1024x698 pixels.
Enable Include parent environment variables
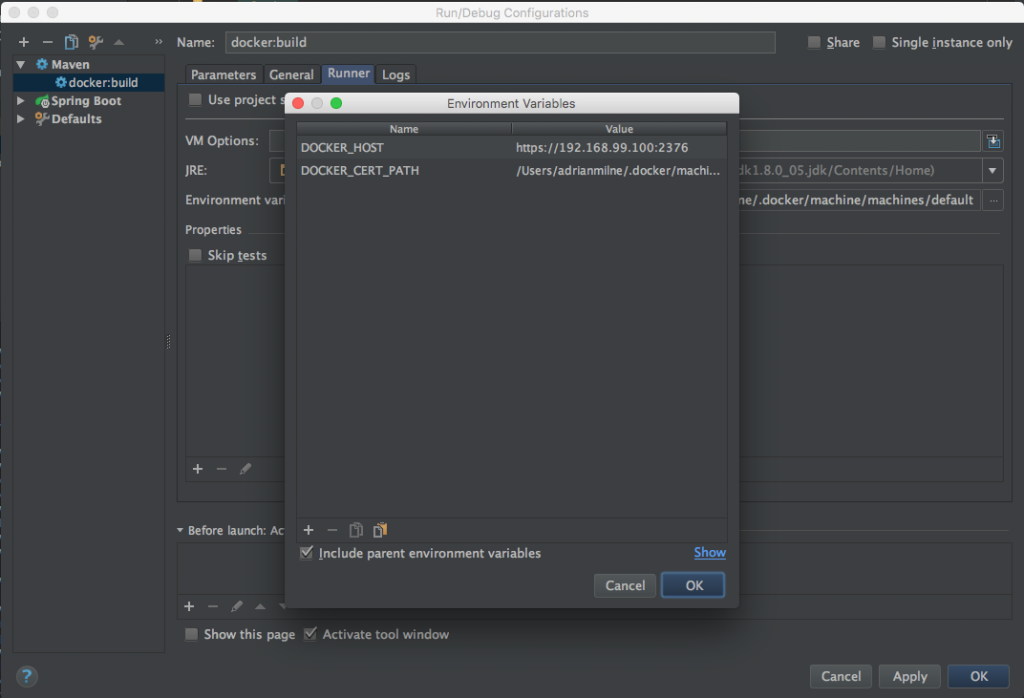pos(306,553)
